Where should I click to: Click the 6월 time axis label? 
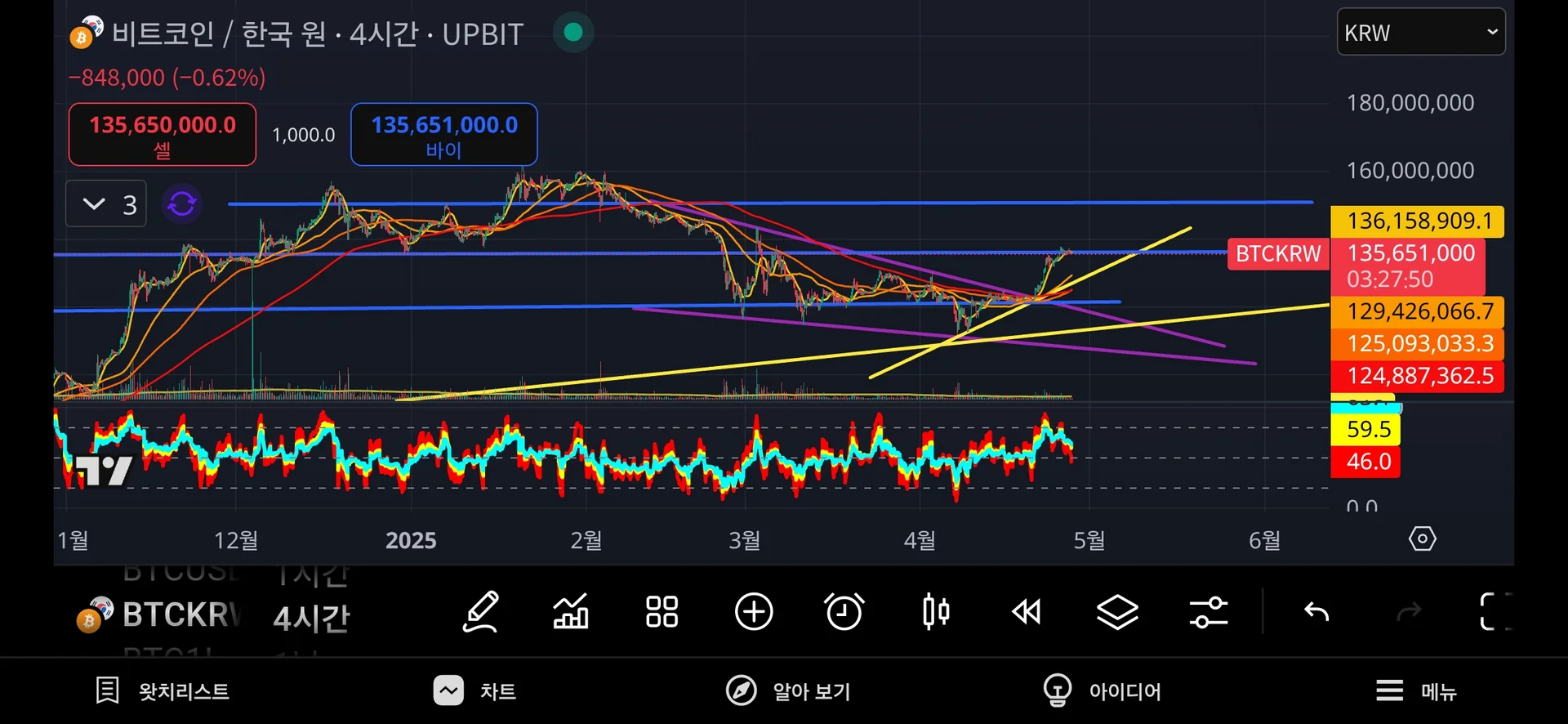1265,540
